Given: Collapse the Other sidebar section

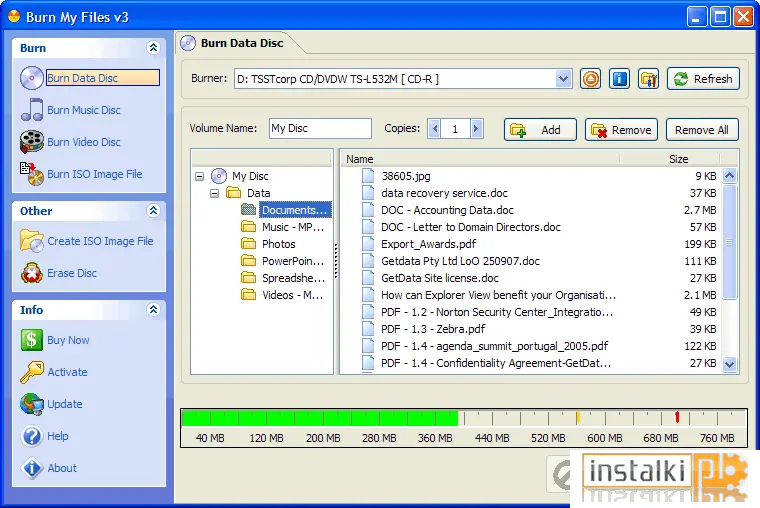Looking at the screenshot, I should click(x=153, y=210).
